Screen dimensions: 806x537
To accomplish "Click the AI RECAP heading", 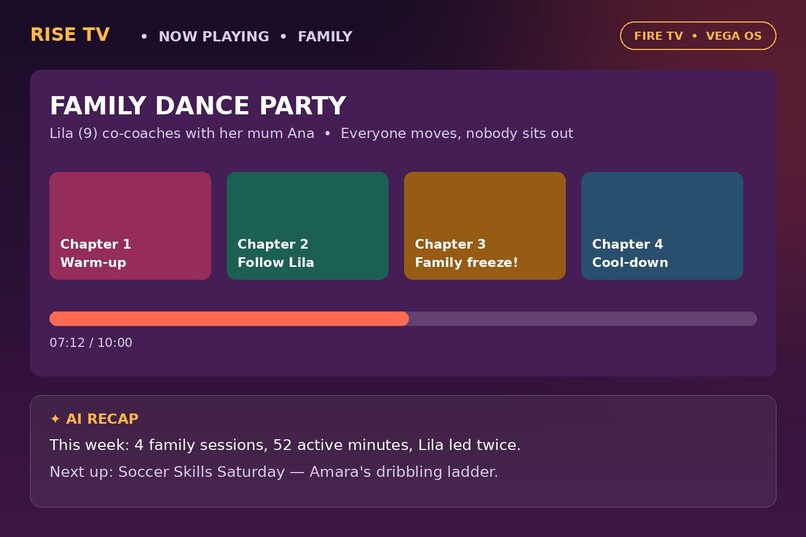I will (x=102, y=419).
